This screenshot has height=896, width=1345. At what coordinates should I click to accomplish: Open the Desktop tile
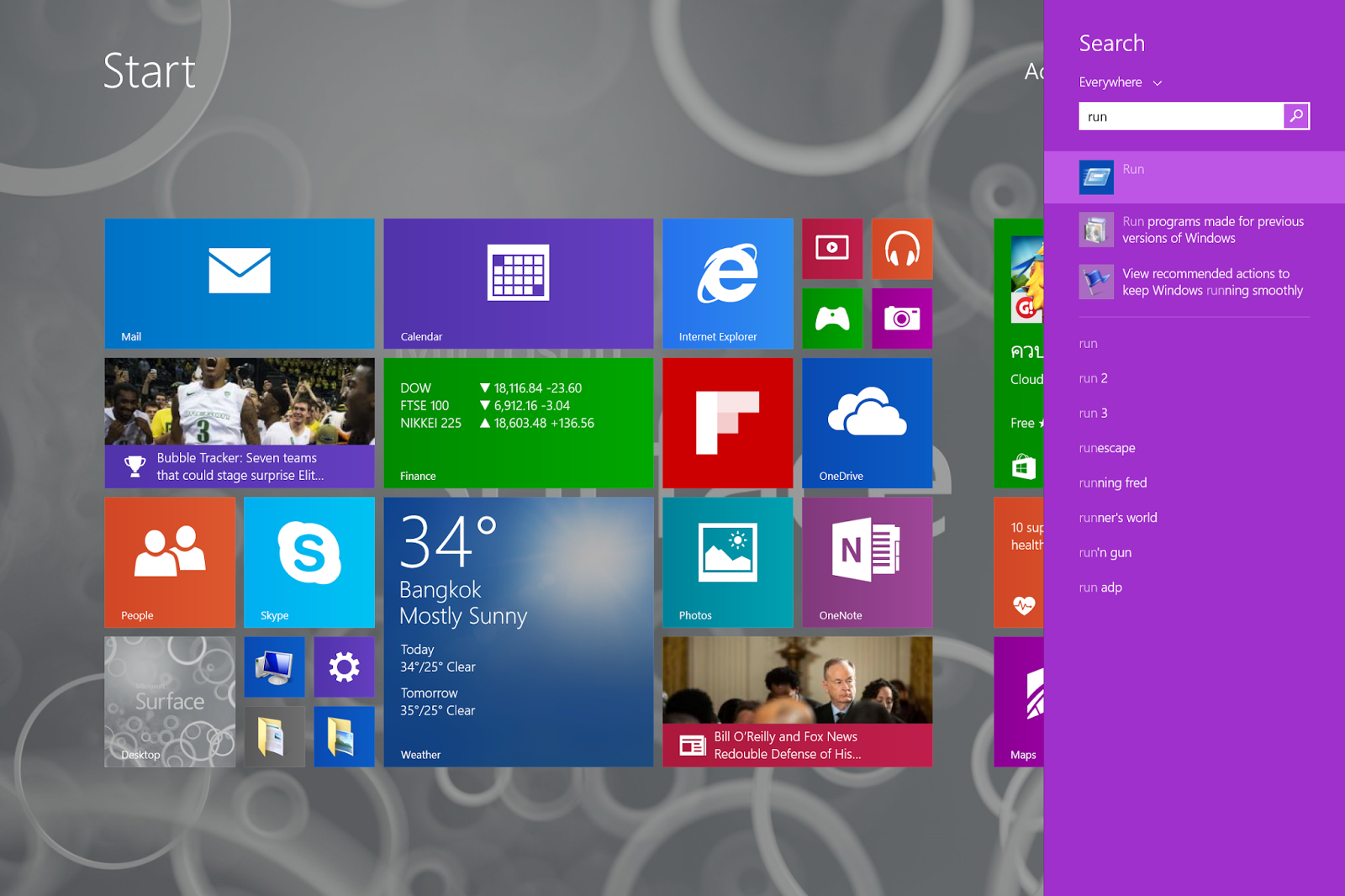(170, 702)
